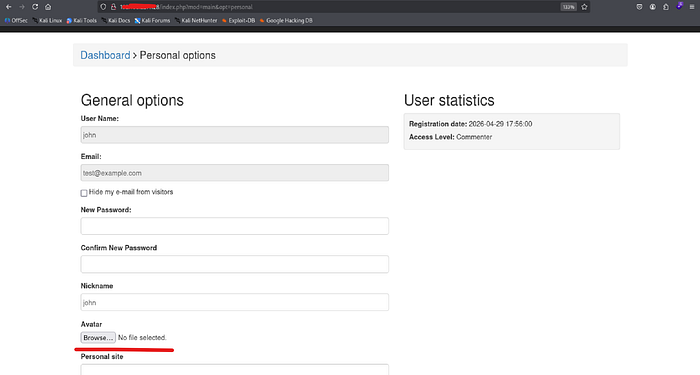This screenshot has height=375, width=700.
Task: Click the Personal site input field
Action: (x=235, y=370)
